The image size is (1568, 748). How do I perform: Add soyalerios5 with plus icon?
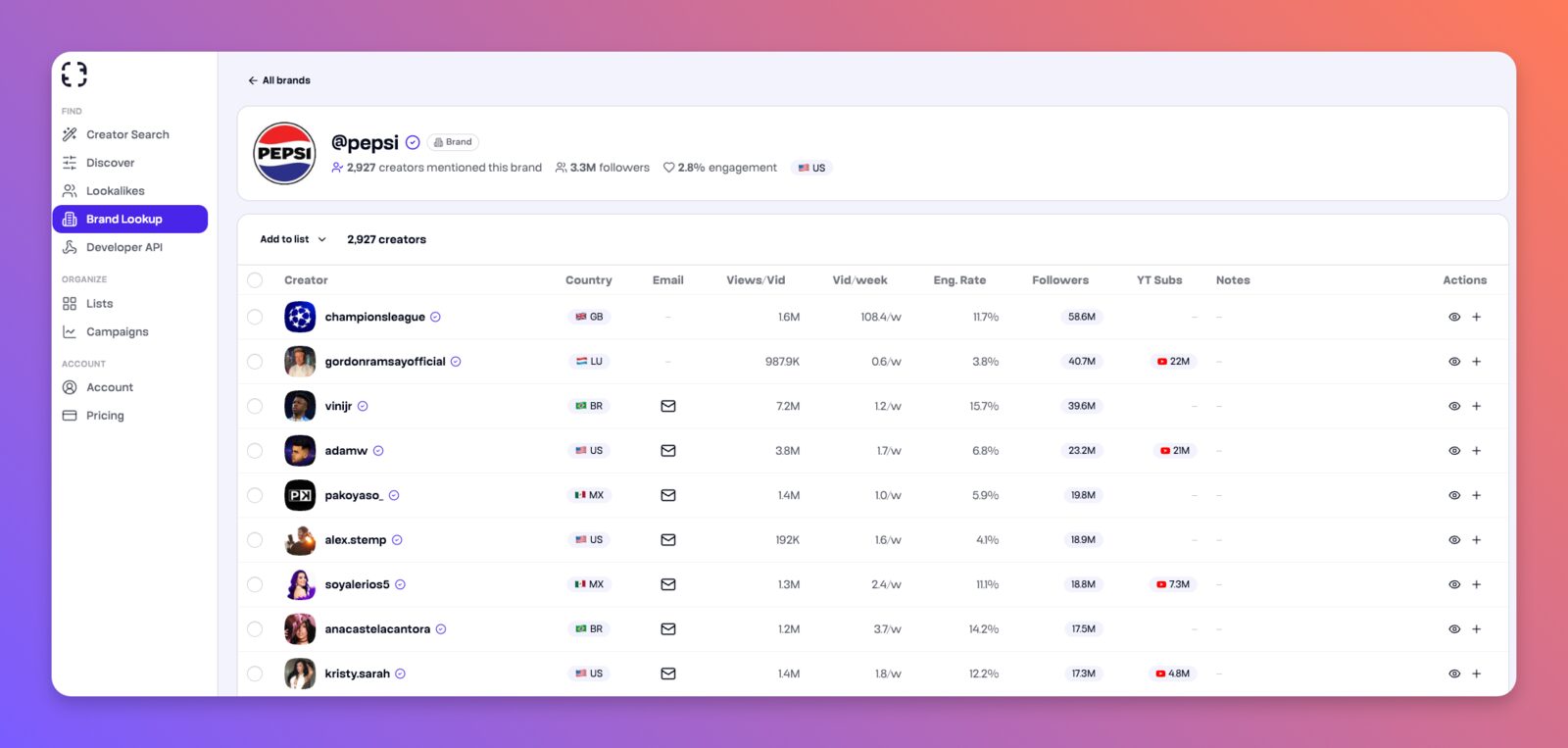point(1477,584)
